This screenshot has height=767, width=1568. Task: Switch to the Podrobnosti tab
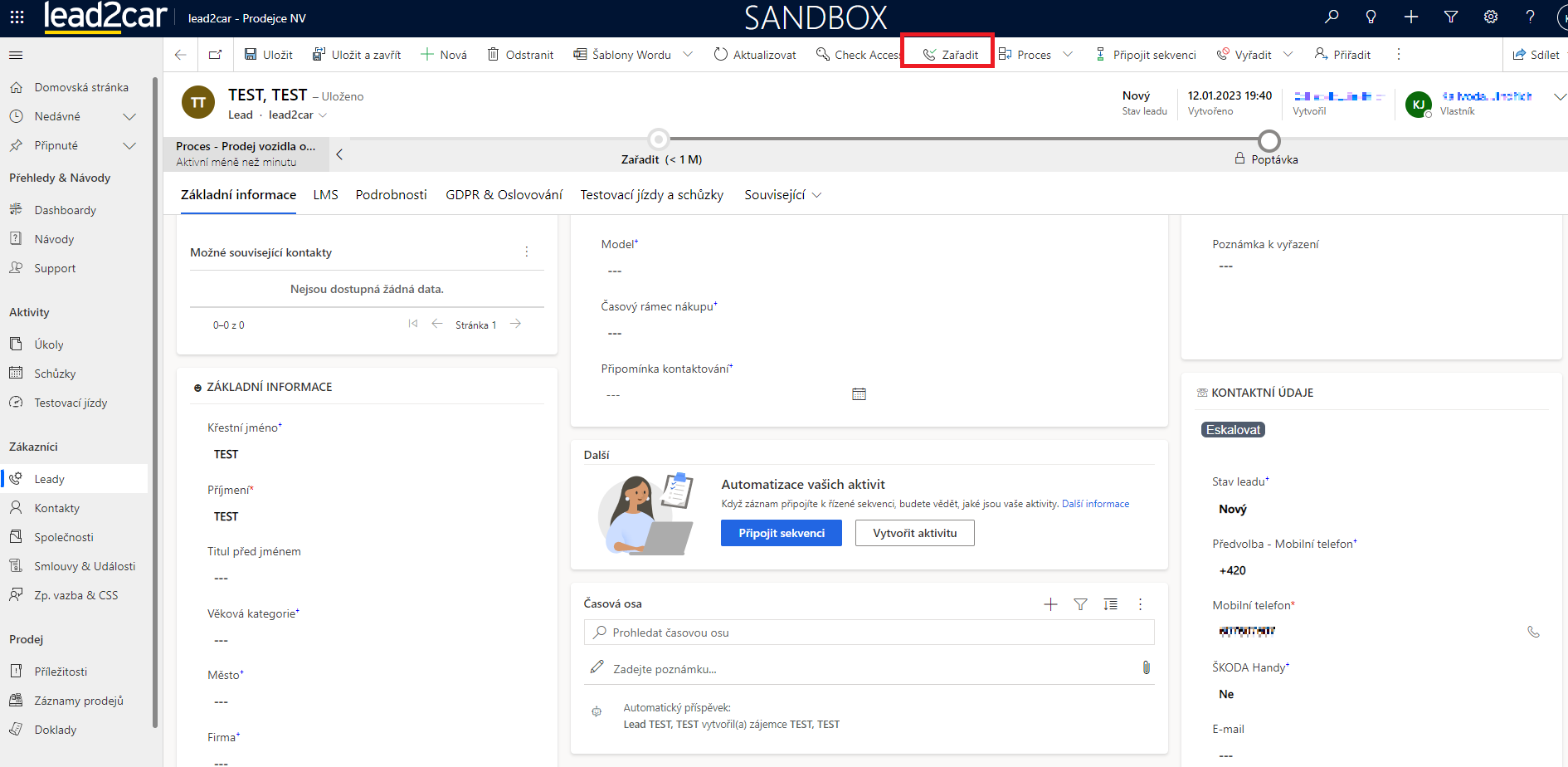[391, 195]
